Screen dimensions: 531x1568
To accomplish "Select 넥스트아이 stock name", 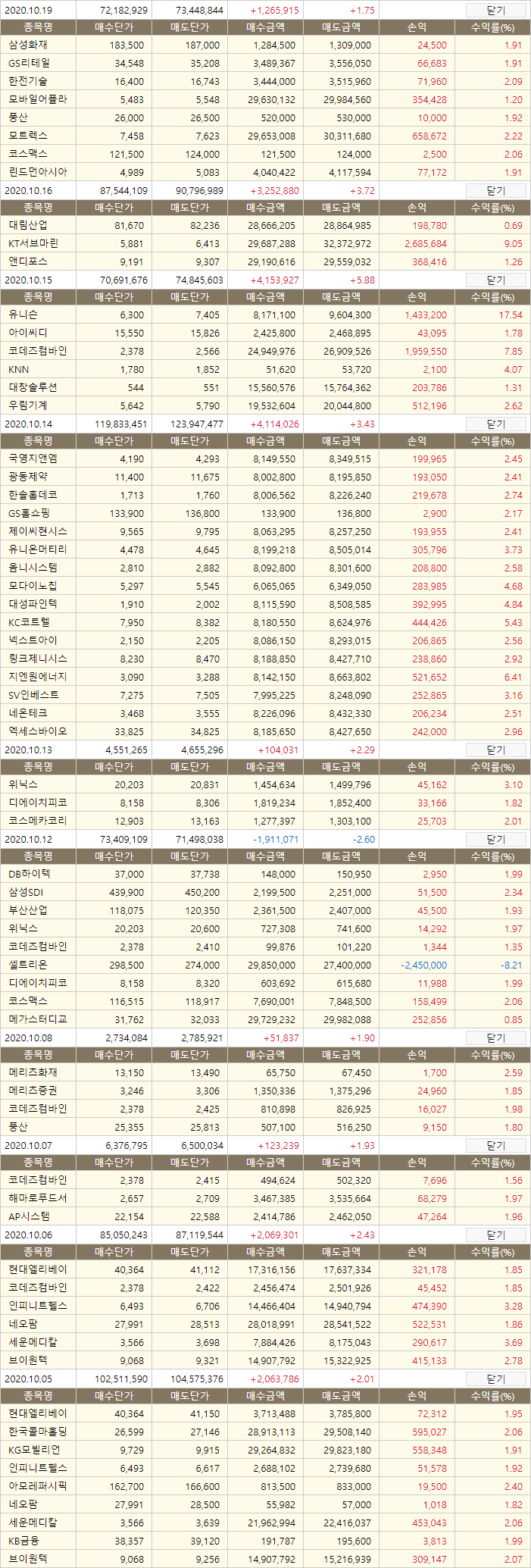I will coord(33,640).
